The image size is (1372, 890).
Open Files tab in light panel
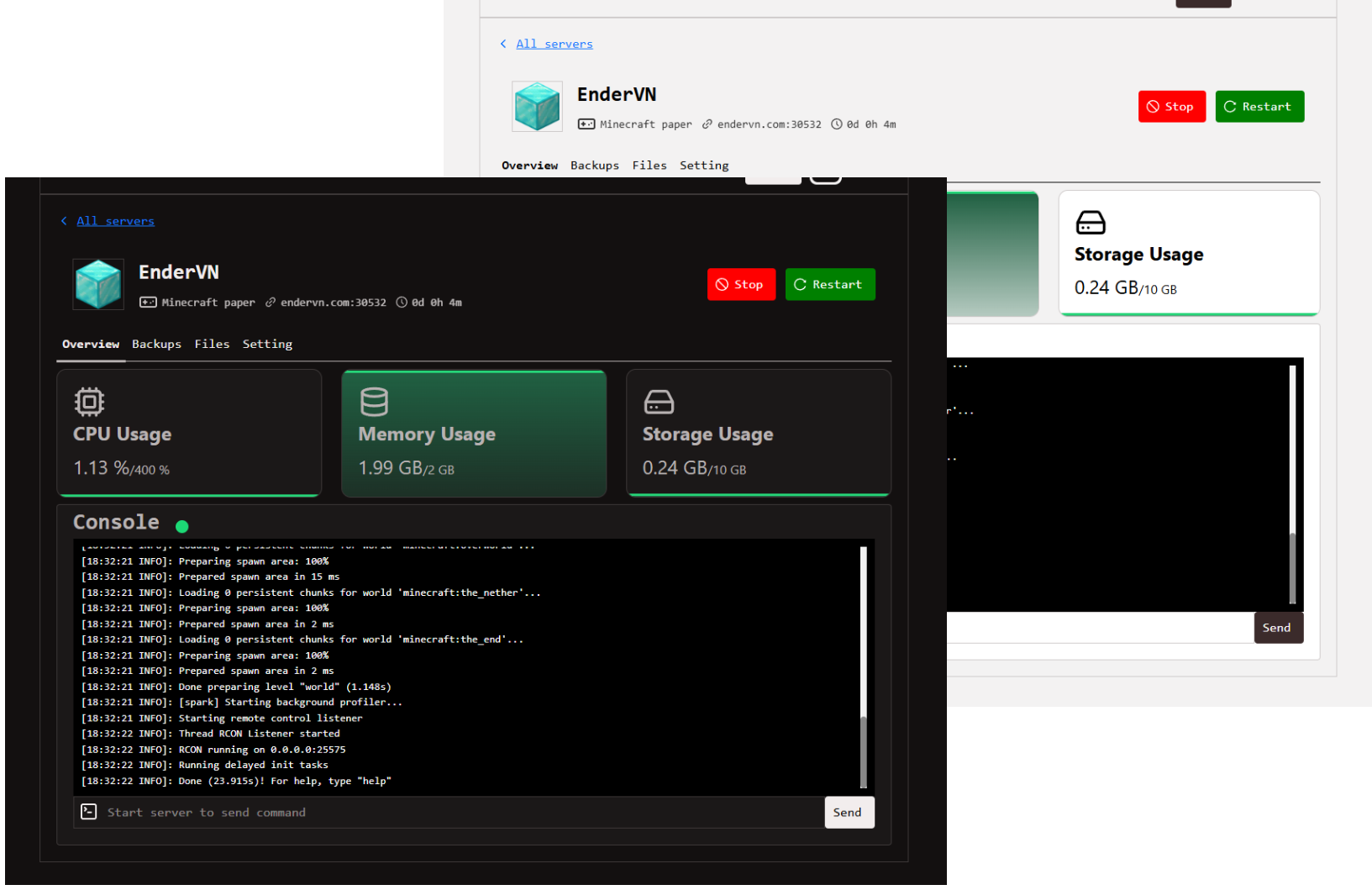[649, 166]
